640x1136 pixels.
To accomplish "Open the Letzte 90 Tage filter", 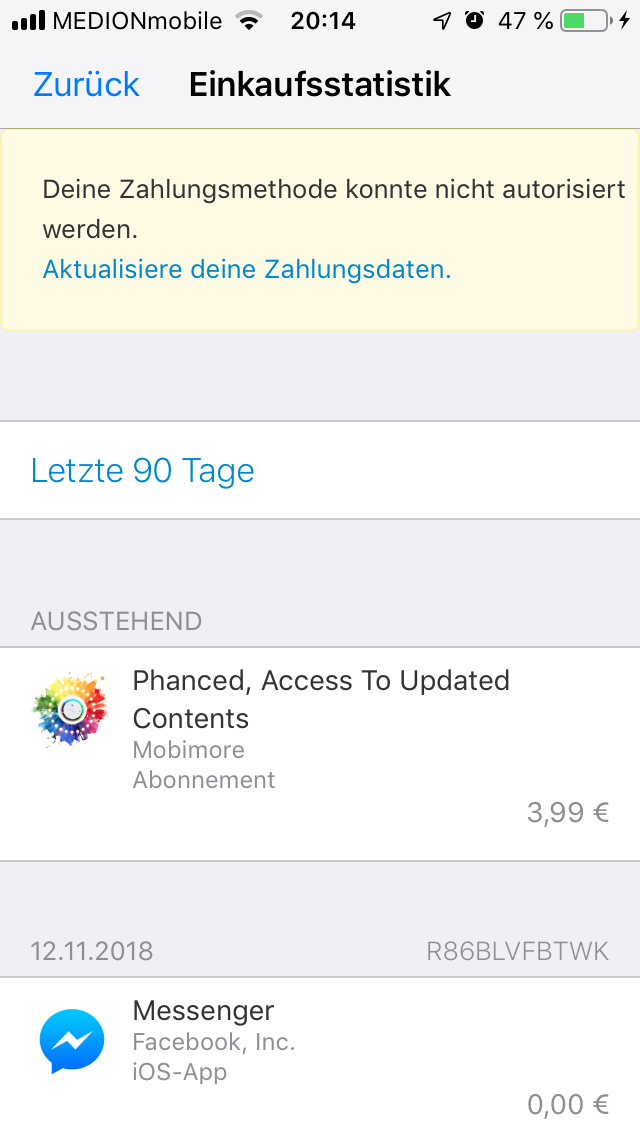I will (143, 470).
